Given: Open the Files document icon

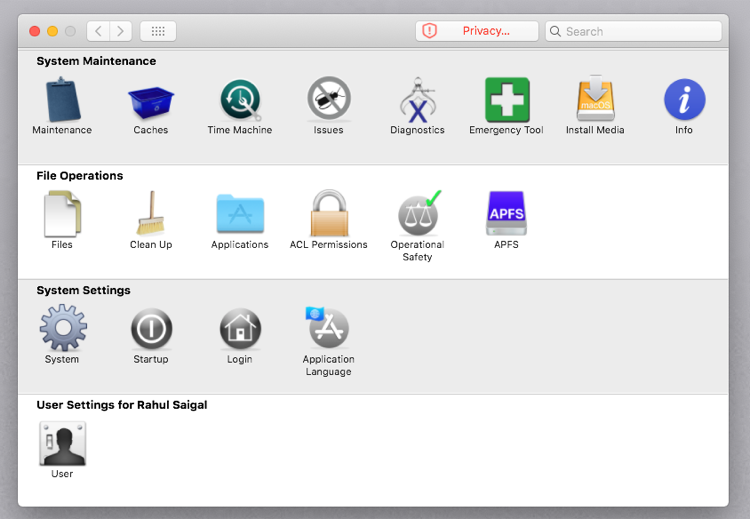Looking at the screenshot, I should [x=63, y=214].
